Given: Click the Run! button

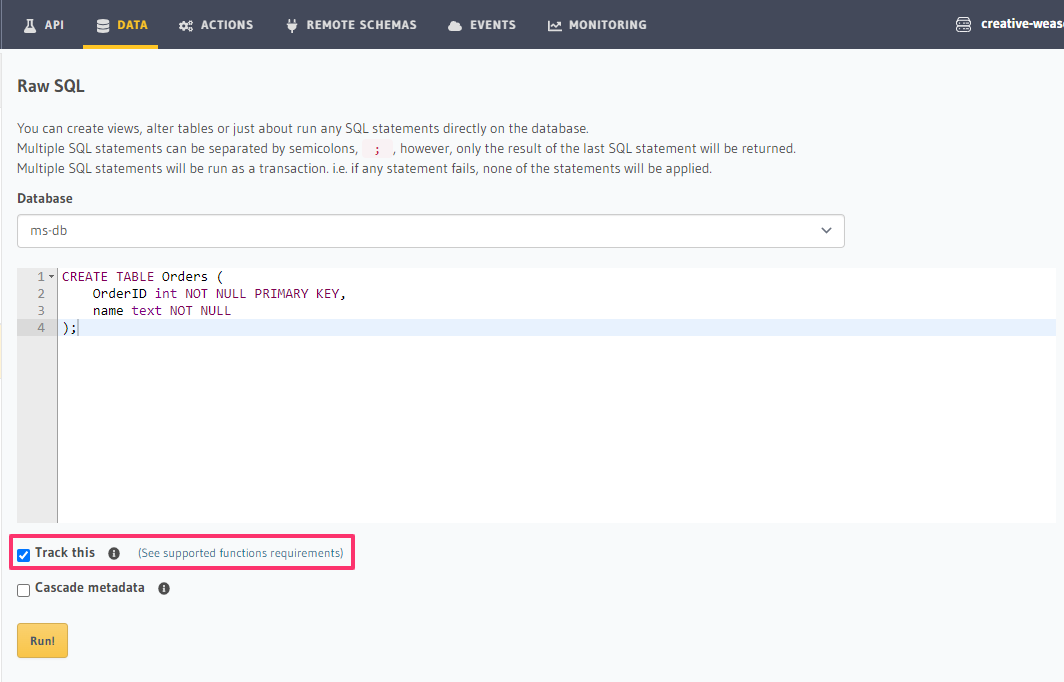Looking at the screenshot, I should click(42, 640).
